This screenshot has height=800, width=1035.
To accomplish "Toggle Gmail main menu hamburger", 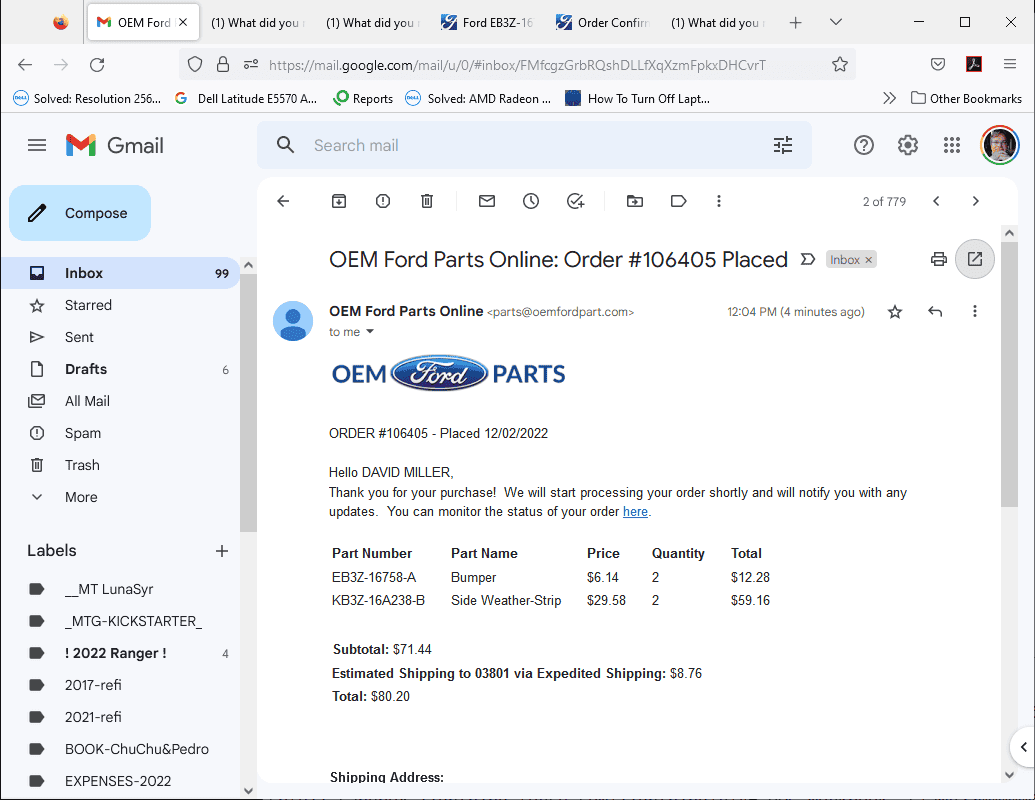I will (37, 145).
